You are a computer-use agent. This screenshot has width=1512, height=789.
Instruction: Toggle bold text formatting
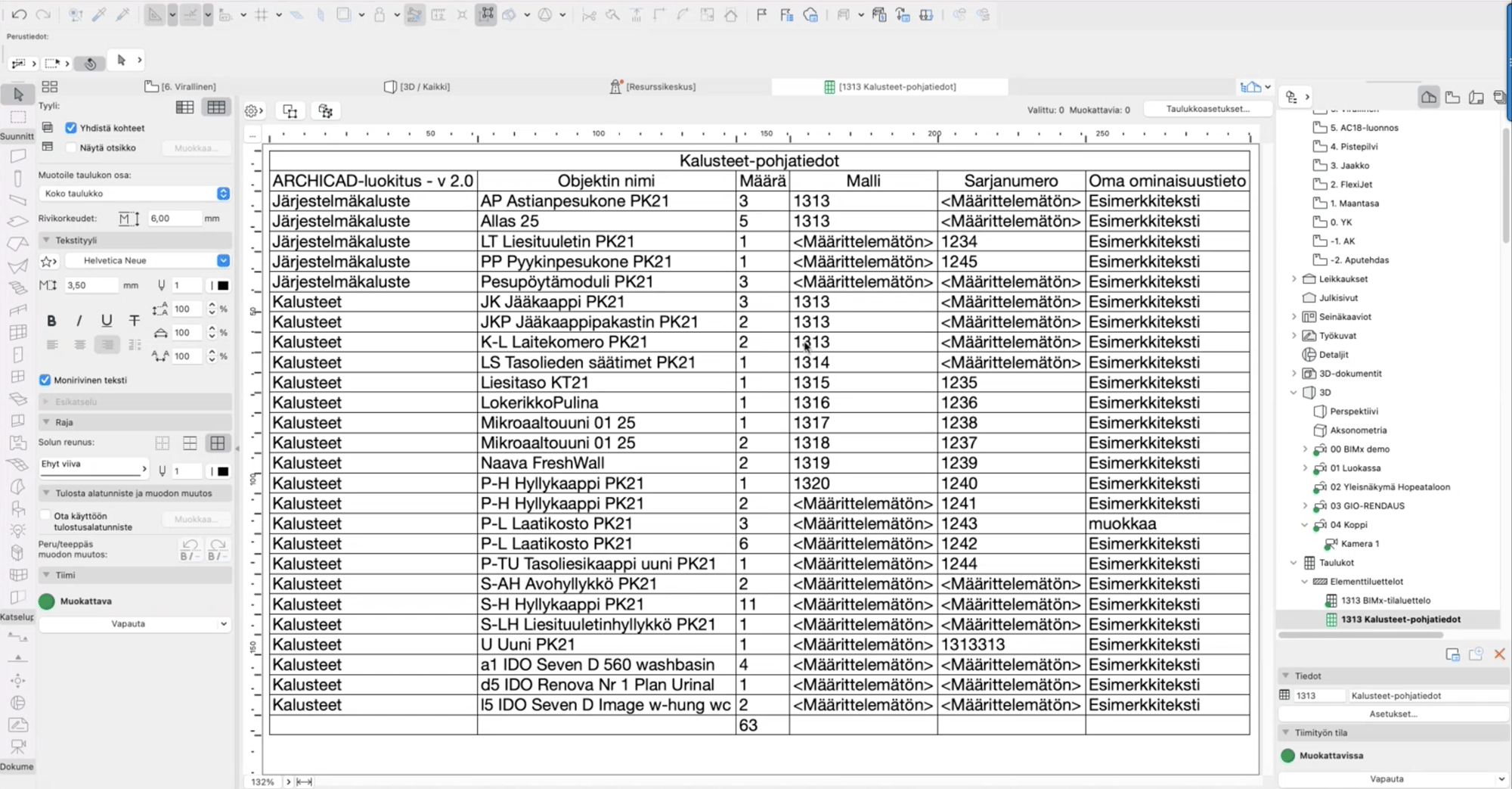[51, 321]
